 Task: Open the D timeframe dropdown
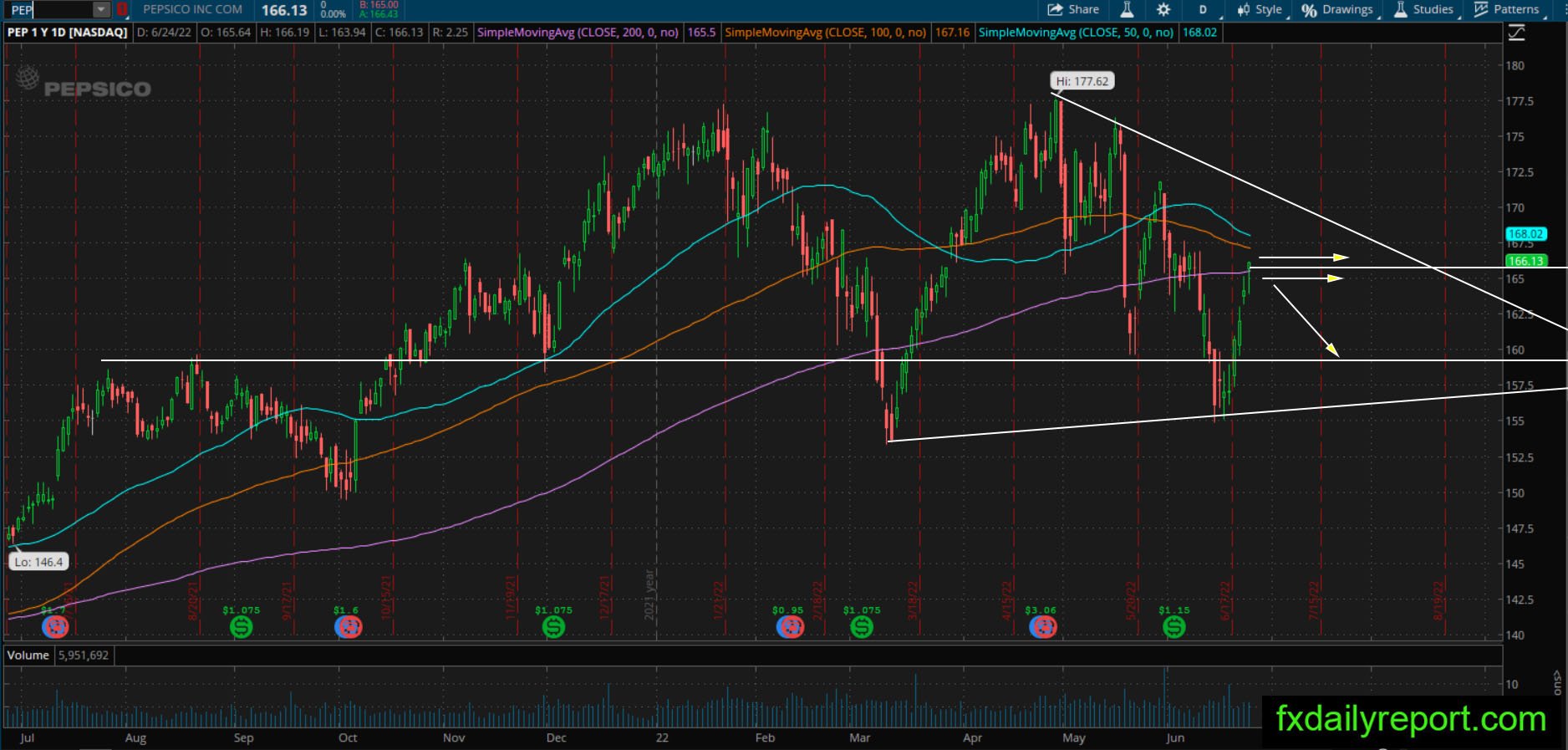tap(1204, 10)
